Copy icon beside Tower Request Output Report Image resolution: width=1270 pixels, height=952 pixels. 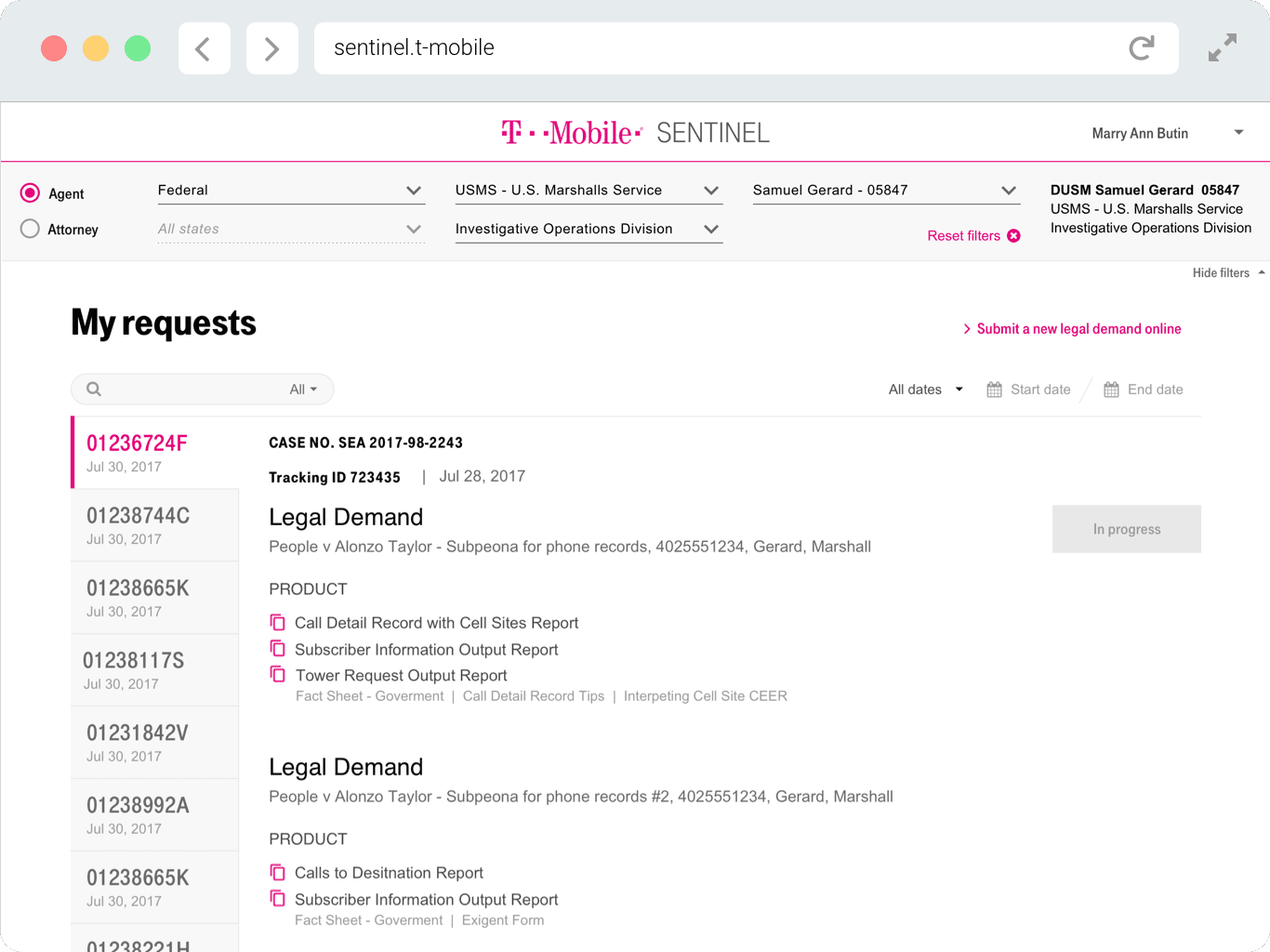click(x=278, y=674)
